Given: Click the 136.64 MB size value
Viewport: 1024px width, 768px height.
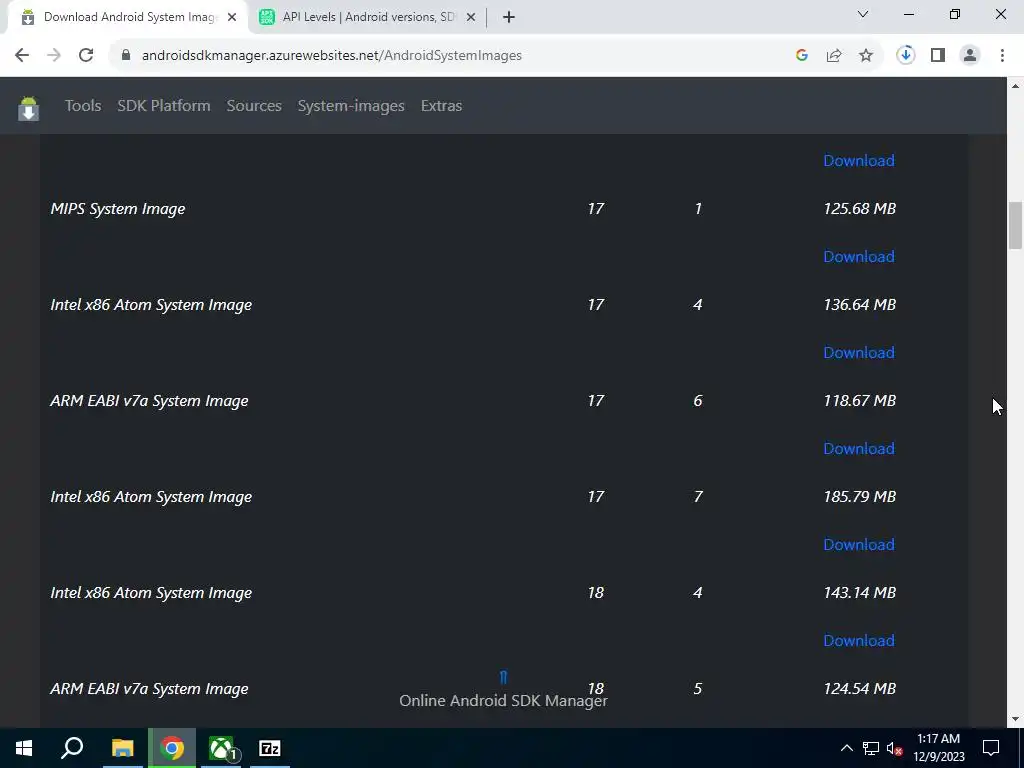Looking at the screenshot, I should click(x=859, y=305).
